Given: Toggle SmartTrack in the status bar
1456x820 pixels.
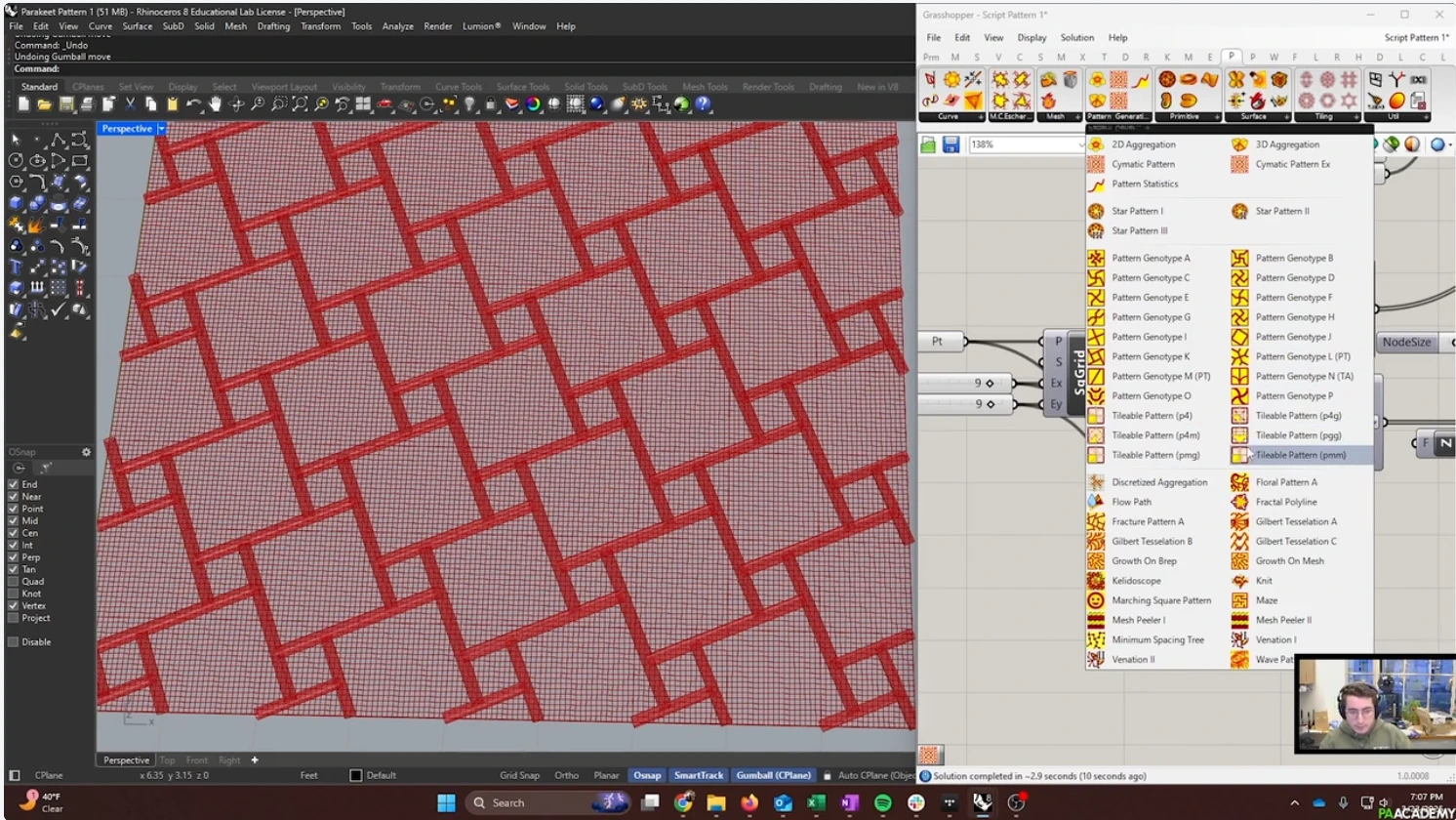Looking at the screenshot, I should 699,775.
